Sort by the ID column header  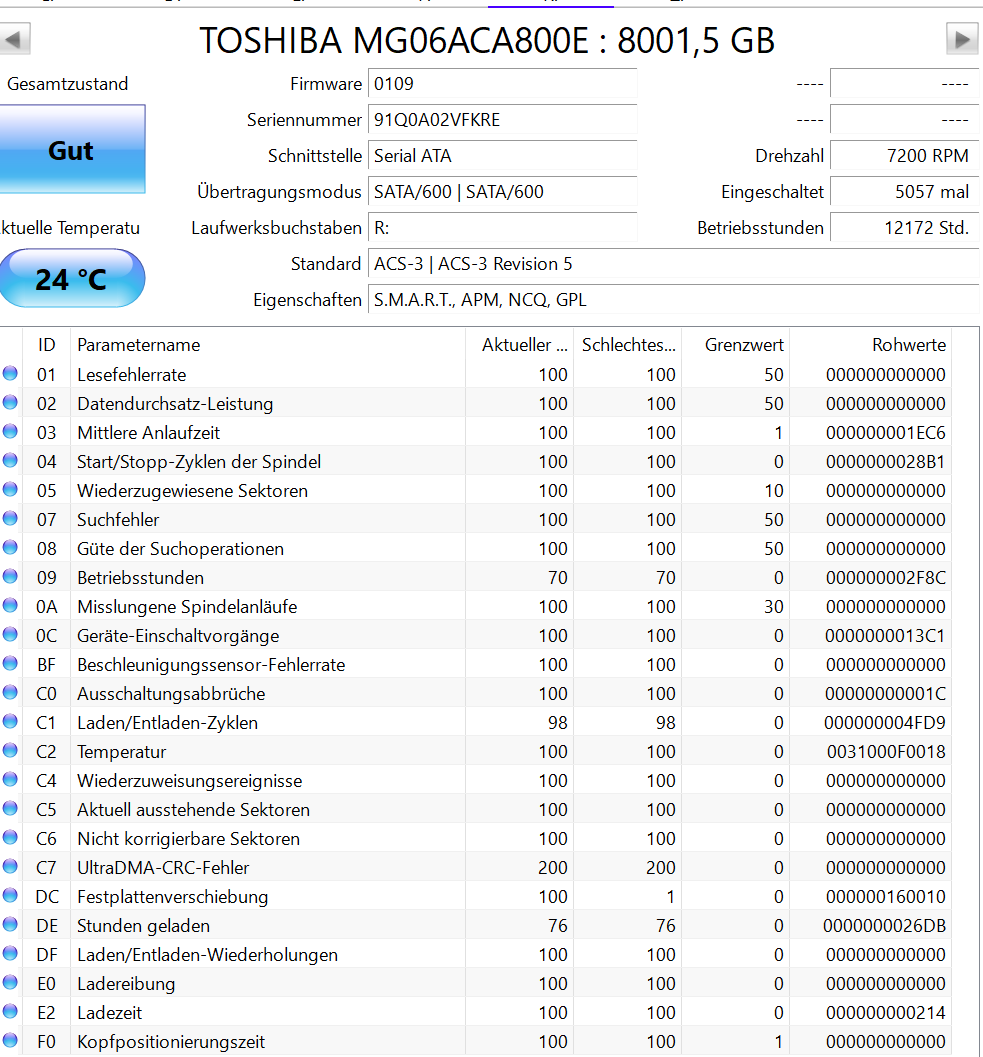[x=47, y=344]
